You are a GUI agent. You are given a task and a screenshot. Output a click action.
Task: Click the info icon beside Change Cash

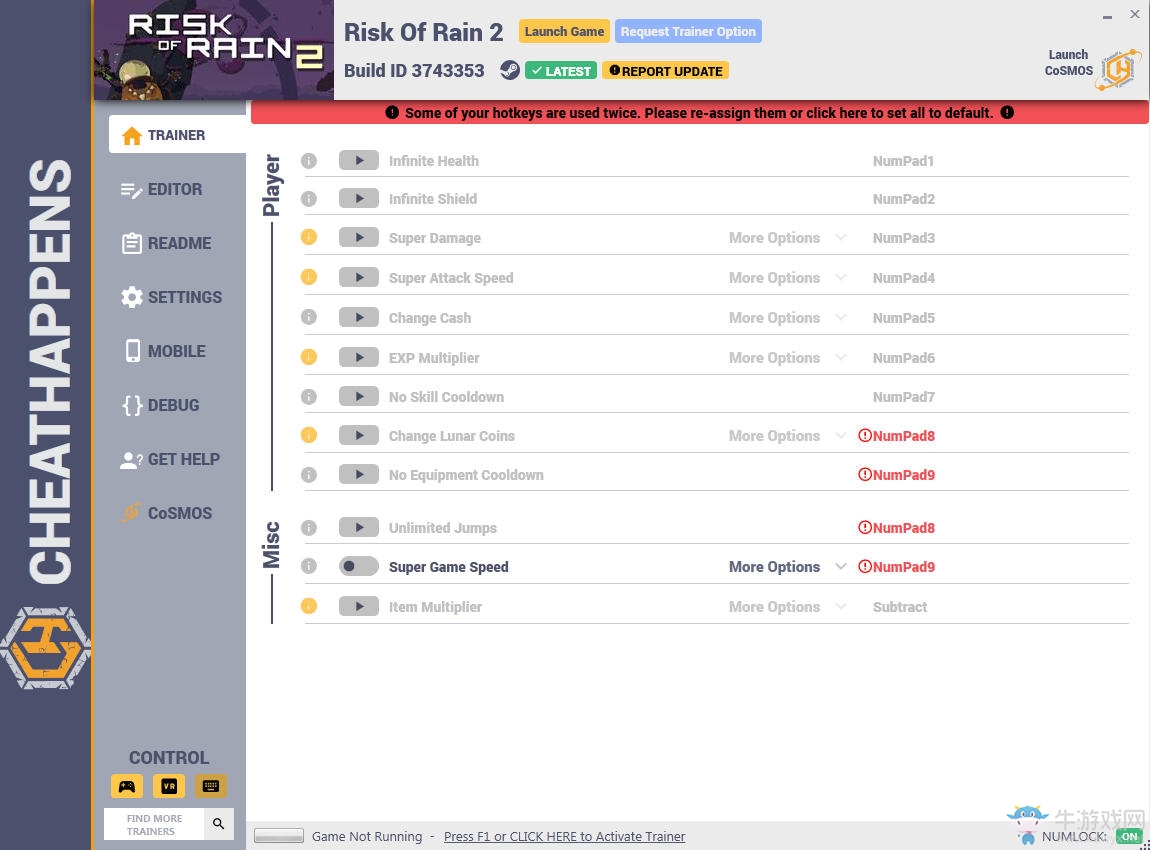click(x=309, y=318)
